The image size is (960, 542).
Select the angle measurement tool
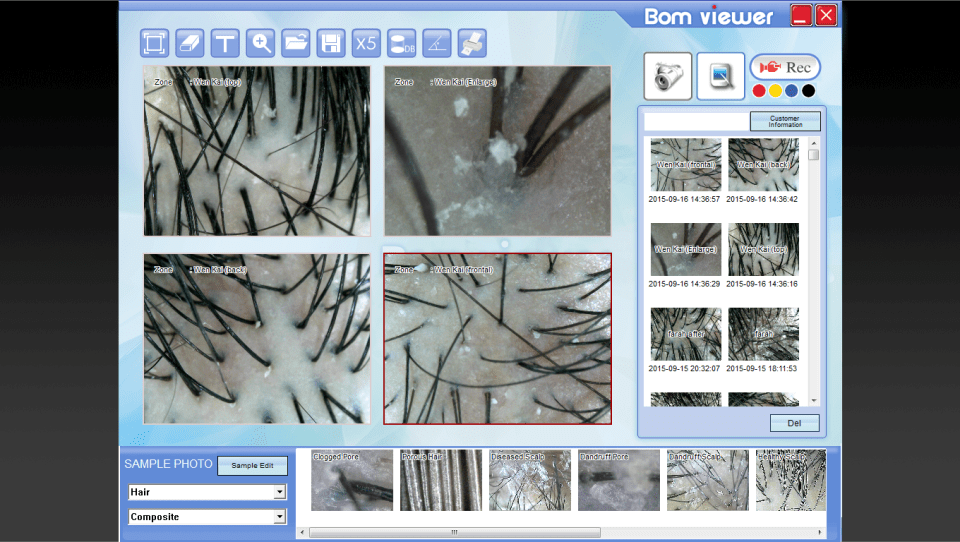click(436, 43)
